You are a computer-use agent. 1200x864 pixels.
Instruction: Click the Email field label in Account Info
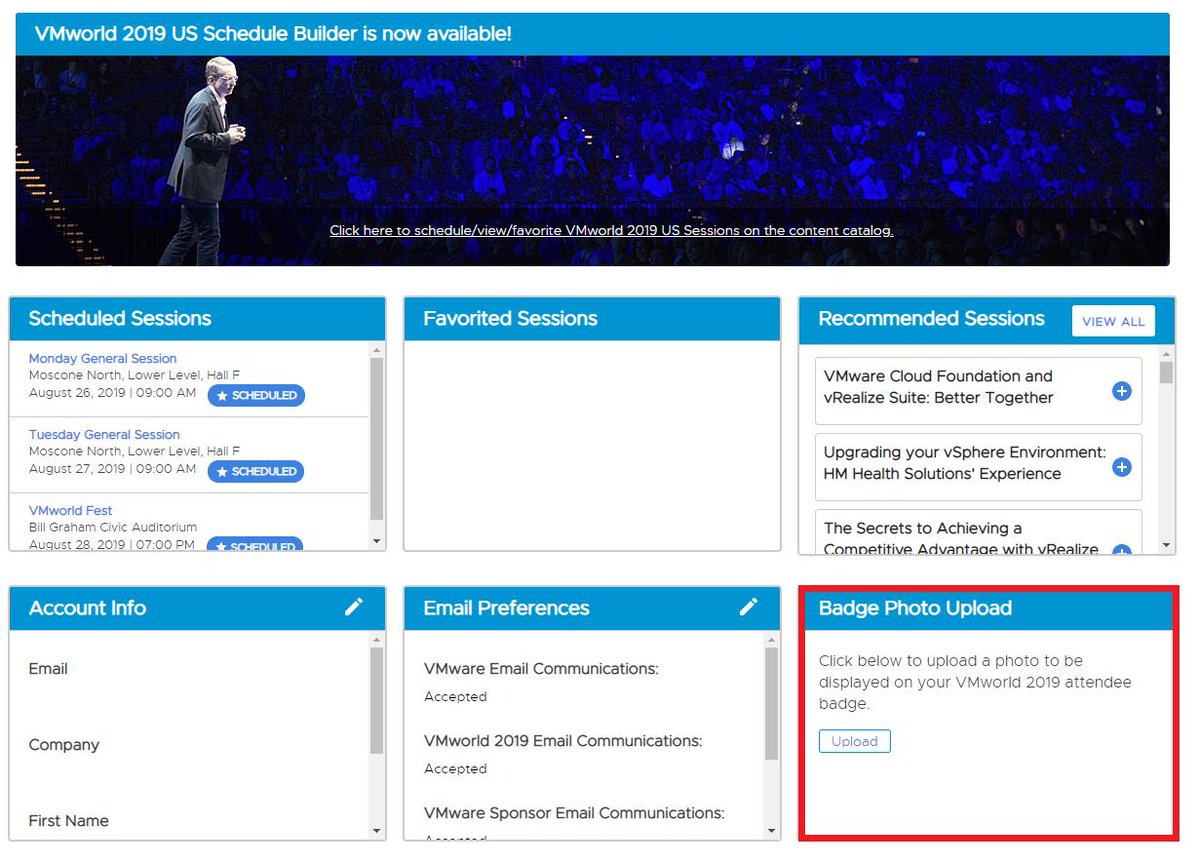click(48, 668)
